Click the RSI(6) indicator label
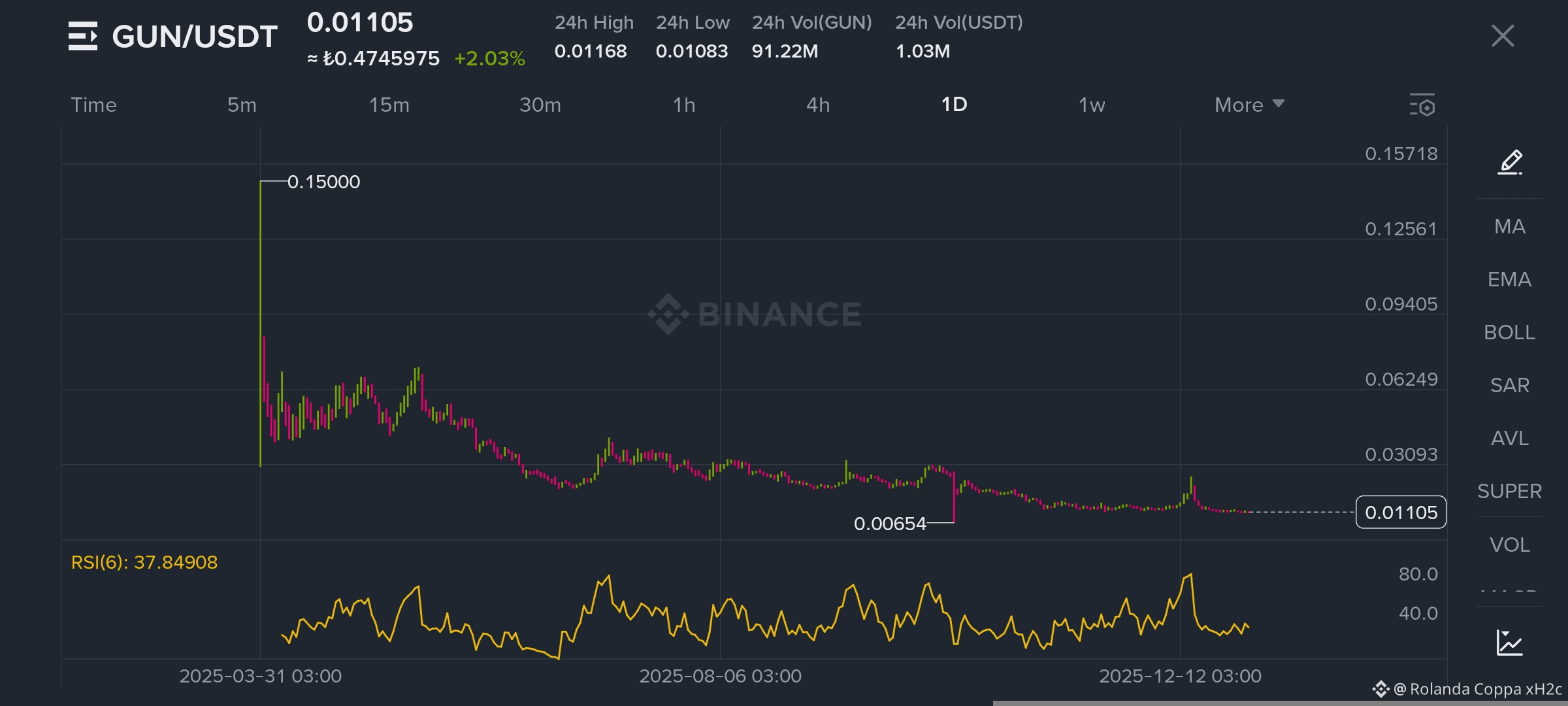This screenshot has height=706, width=1568. tap(144, 562)
